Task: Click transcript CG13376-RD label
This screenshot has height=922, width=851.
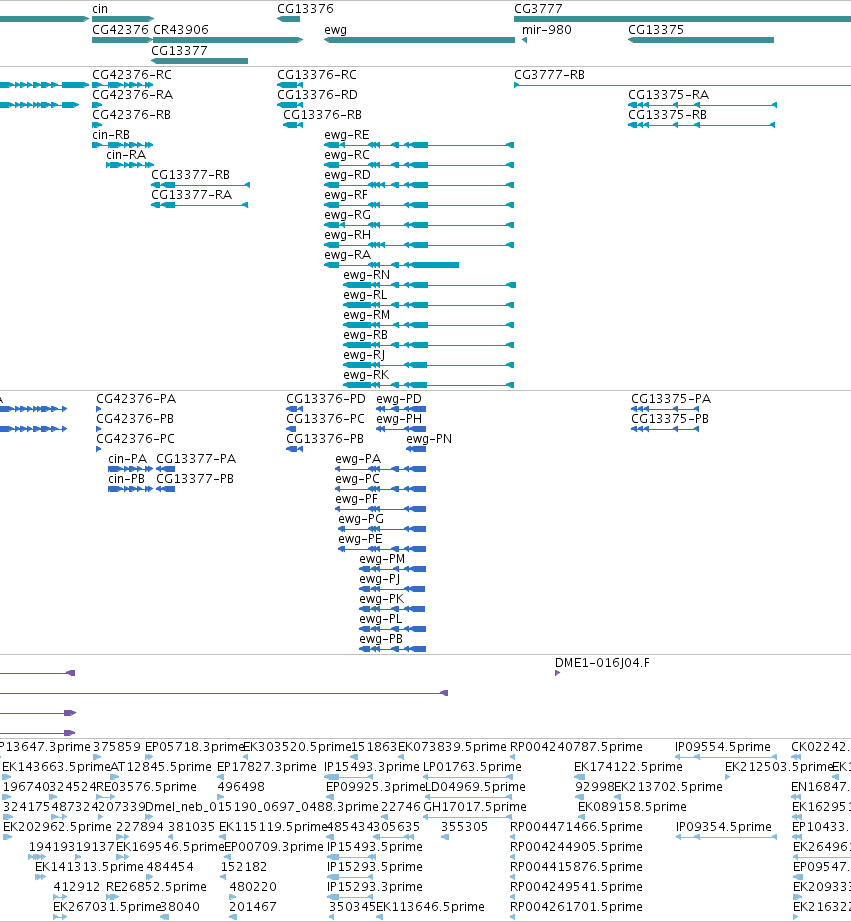Action: point(317,95)
